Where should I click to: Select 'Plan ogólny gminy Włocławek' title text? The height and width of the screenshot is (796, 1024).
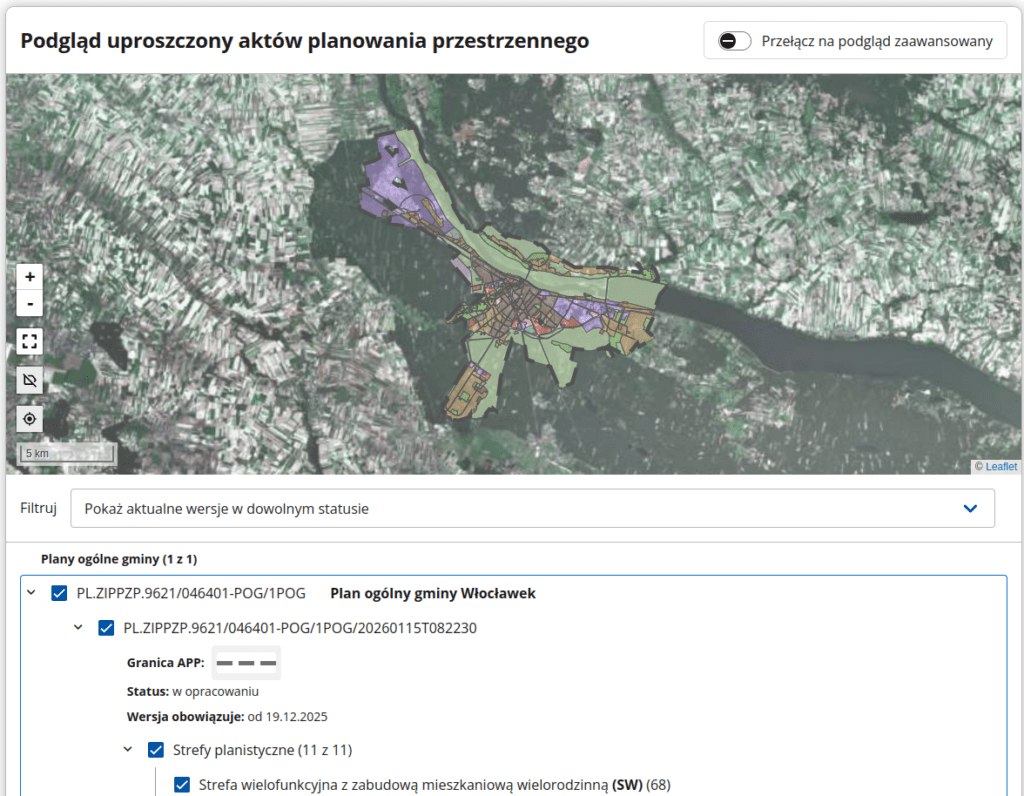(432, 593)
